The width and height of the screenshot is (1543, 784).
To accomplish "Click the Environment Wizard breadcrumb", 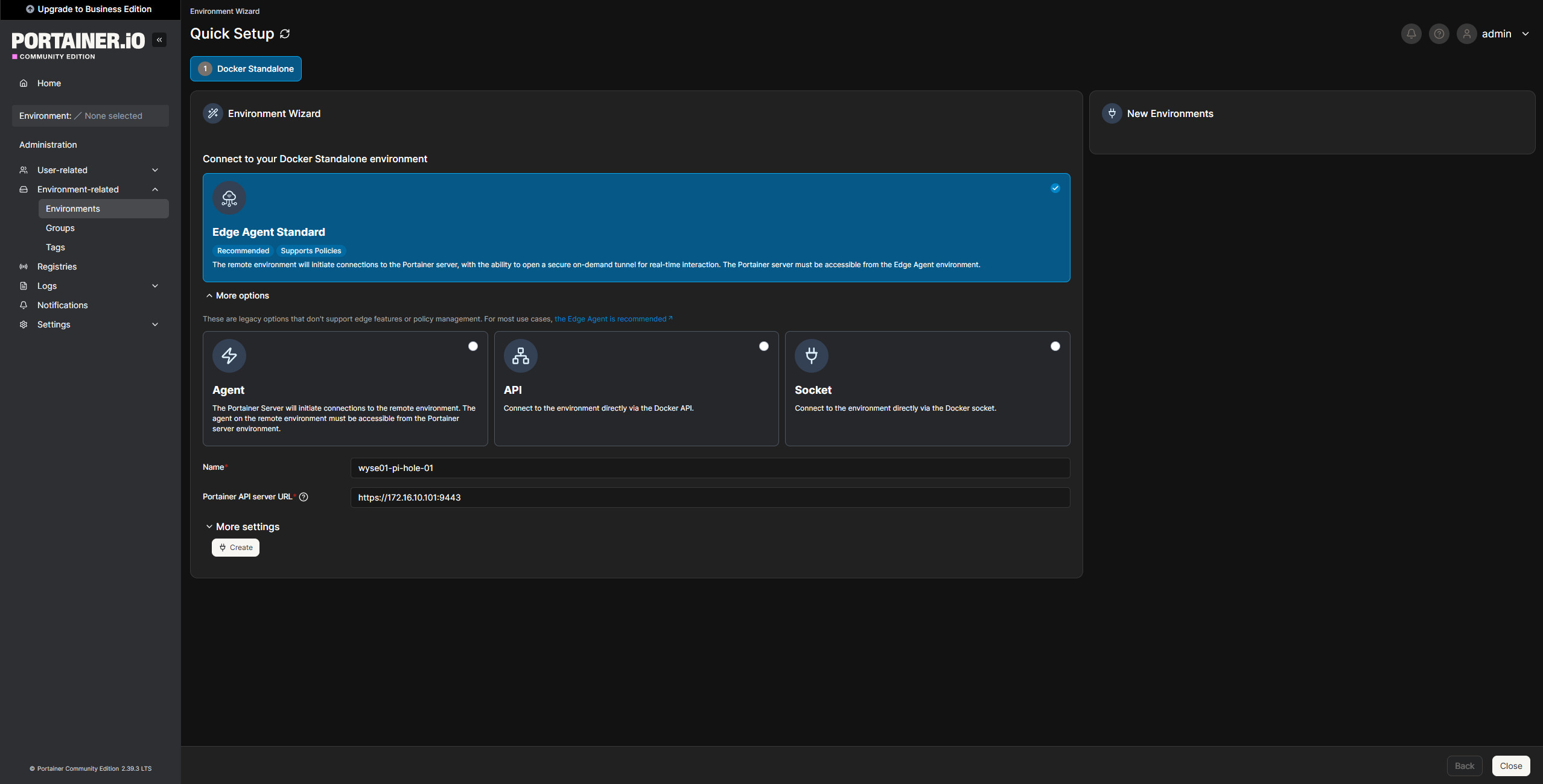I will tap(224, 11).
